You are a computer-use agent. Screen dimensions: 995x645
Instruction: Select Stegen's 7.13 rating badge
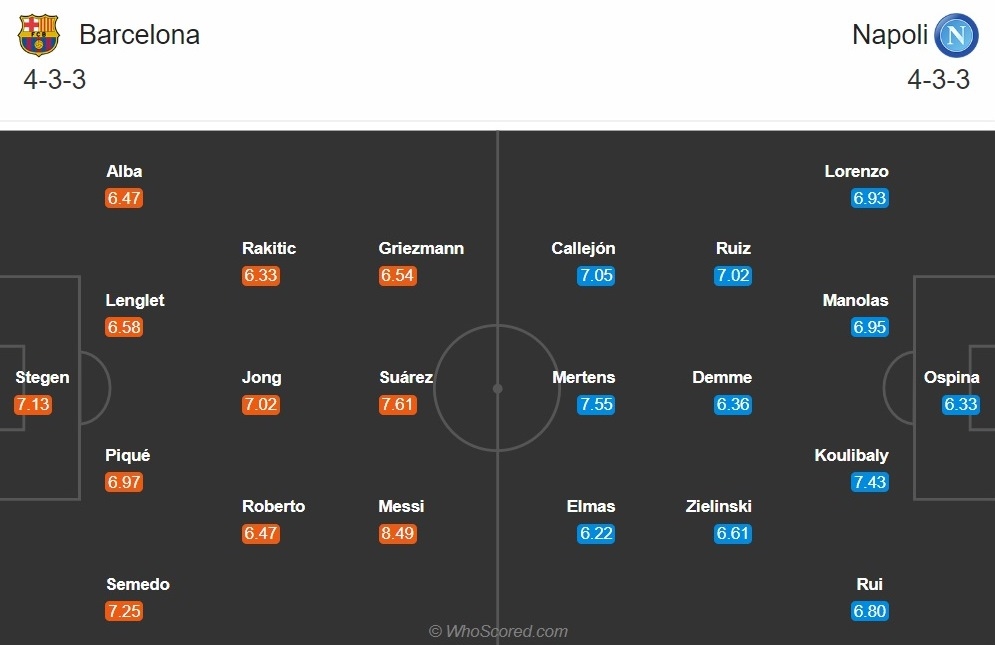pos(33,404)
